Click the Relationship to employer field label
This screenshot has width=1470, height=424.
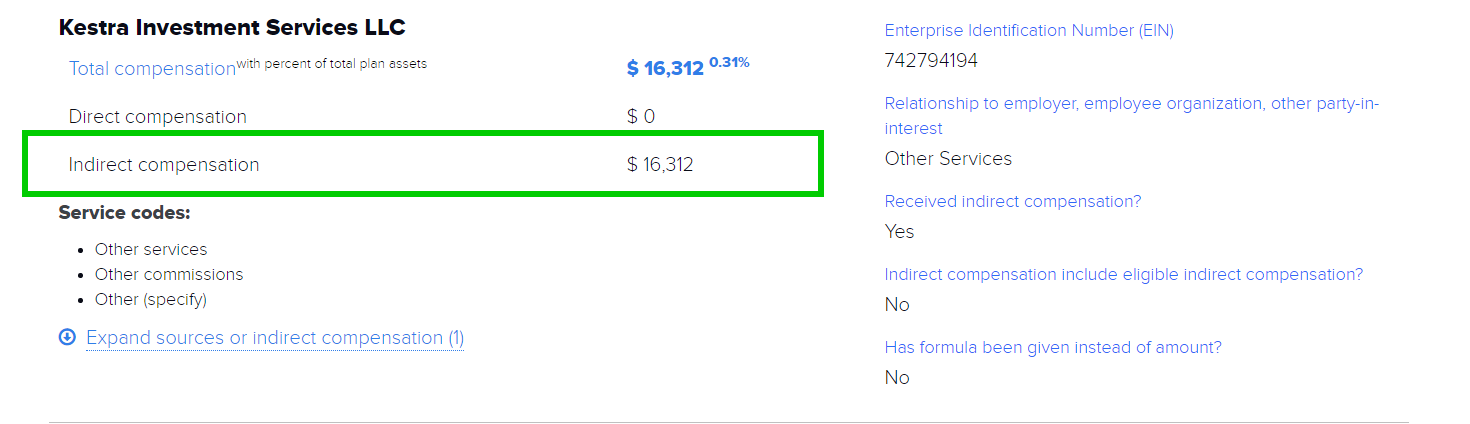1131,104
